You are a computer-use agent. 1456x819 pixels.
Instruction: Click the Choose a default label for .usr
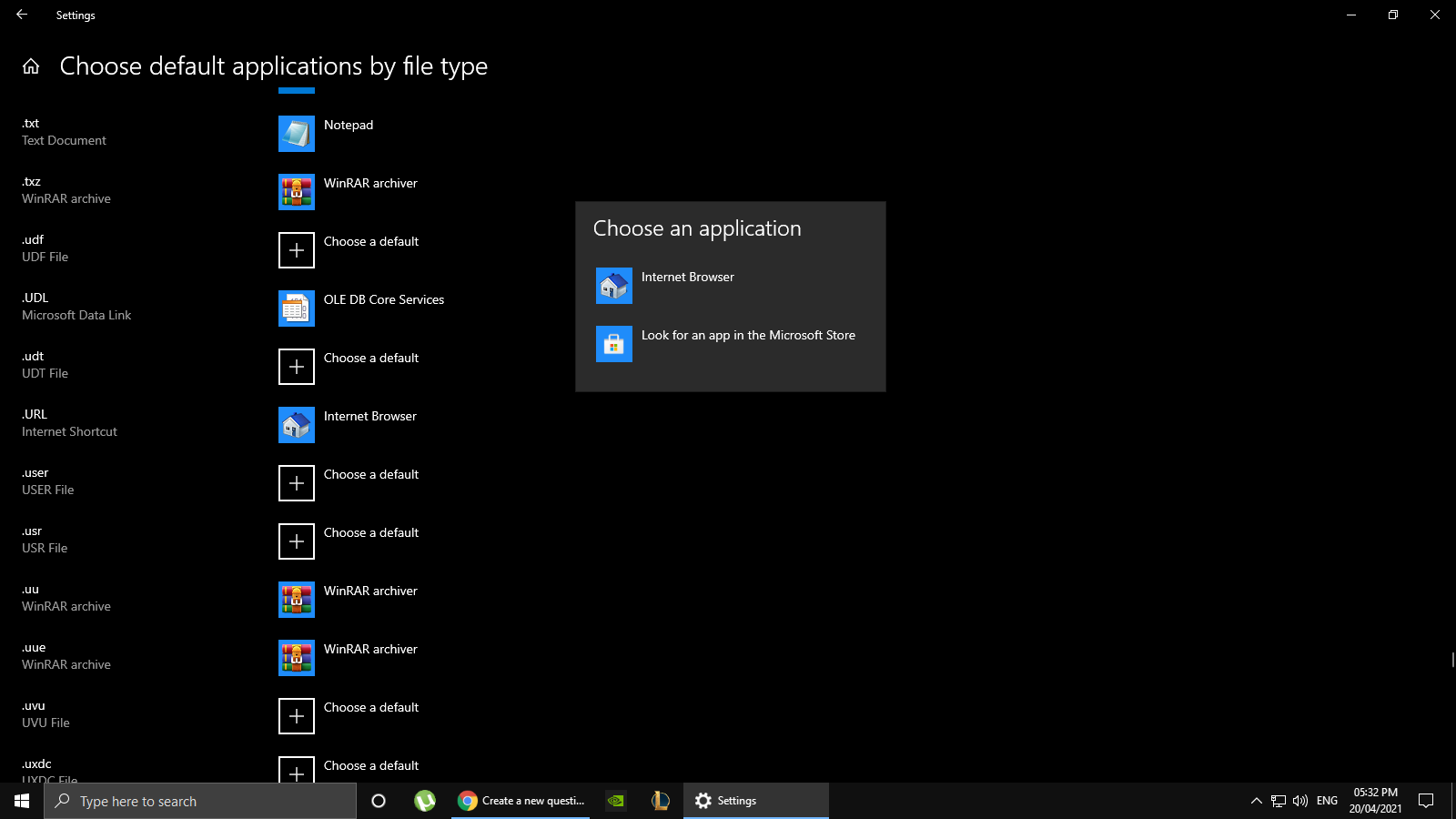point(371,532)
